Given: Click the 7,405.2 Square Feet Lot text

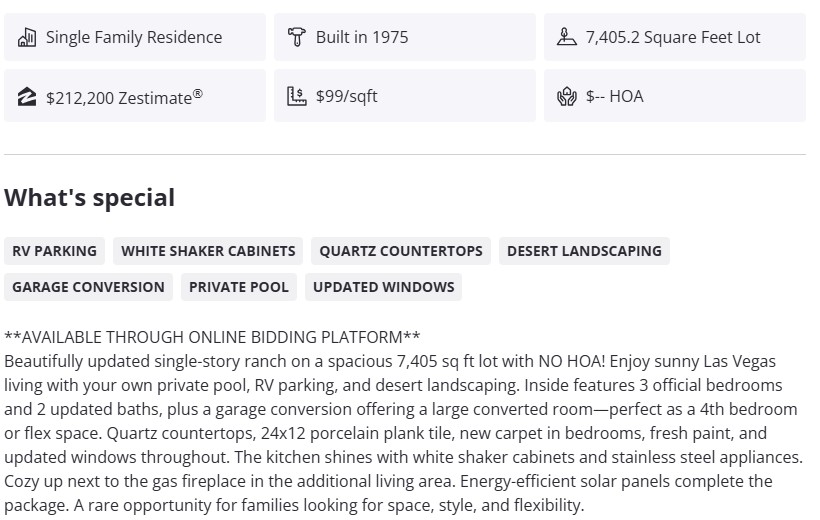Looking at the screenshot, I should 673,38.
